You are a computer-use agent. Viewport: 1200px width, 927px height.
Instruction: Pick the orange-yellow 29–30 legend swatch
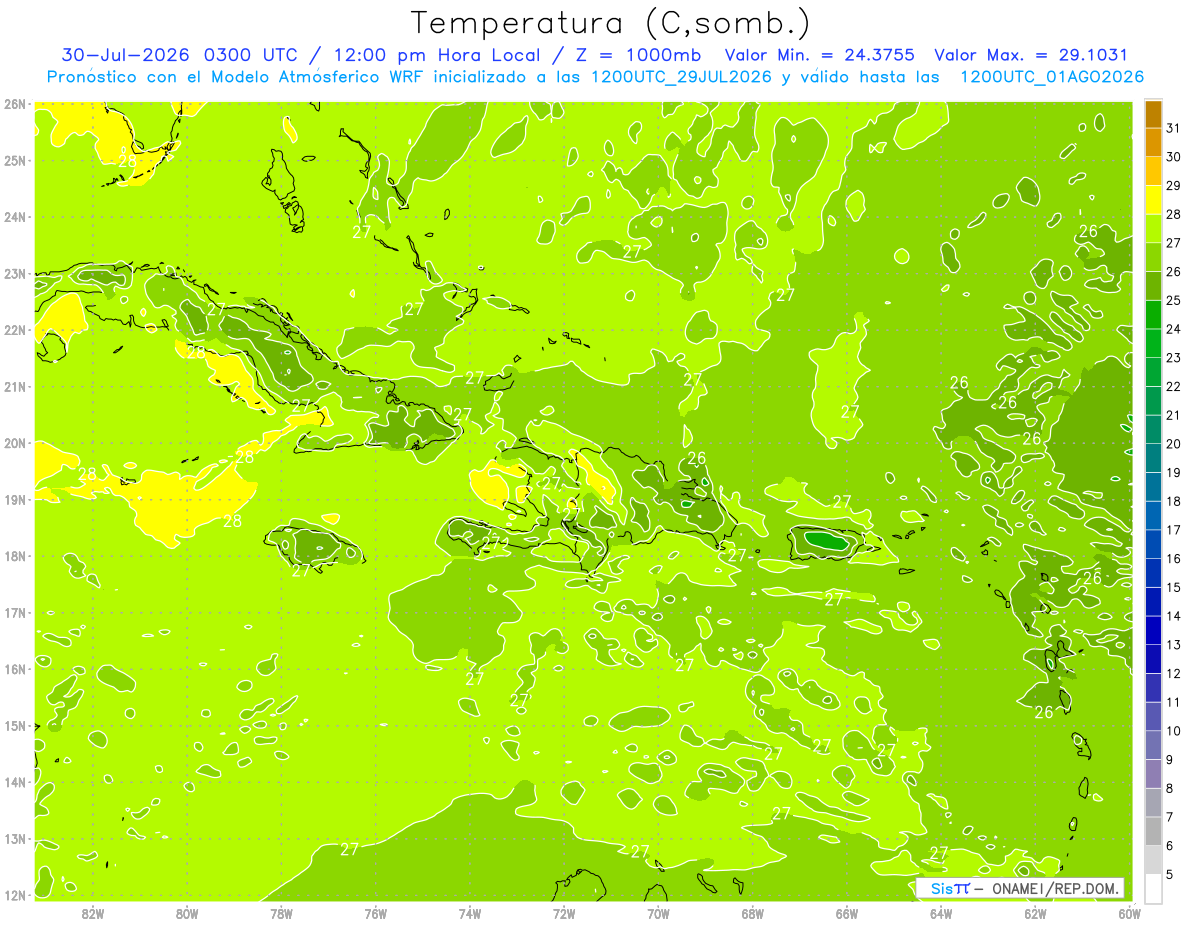[1153, 170]
